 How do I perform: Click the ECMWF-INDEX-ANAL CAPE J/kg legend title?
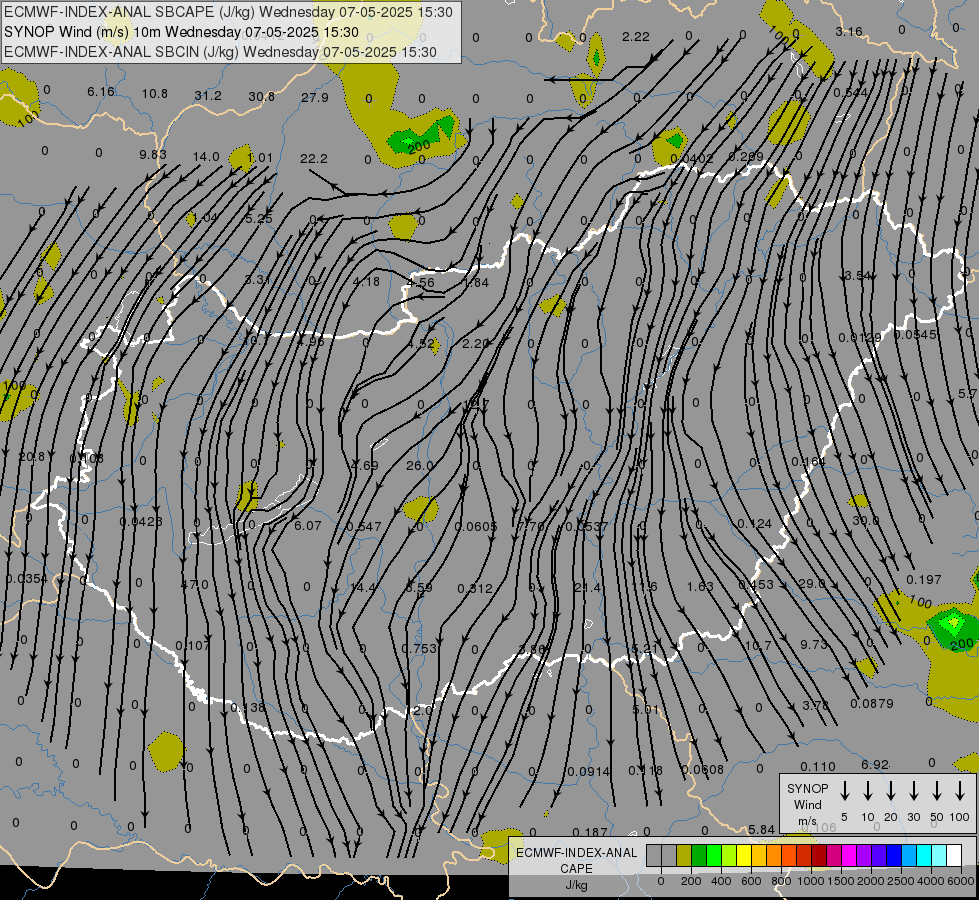[x=576, y=868]
